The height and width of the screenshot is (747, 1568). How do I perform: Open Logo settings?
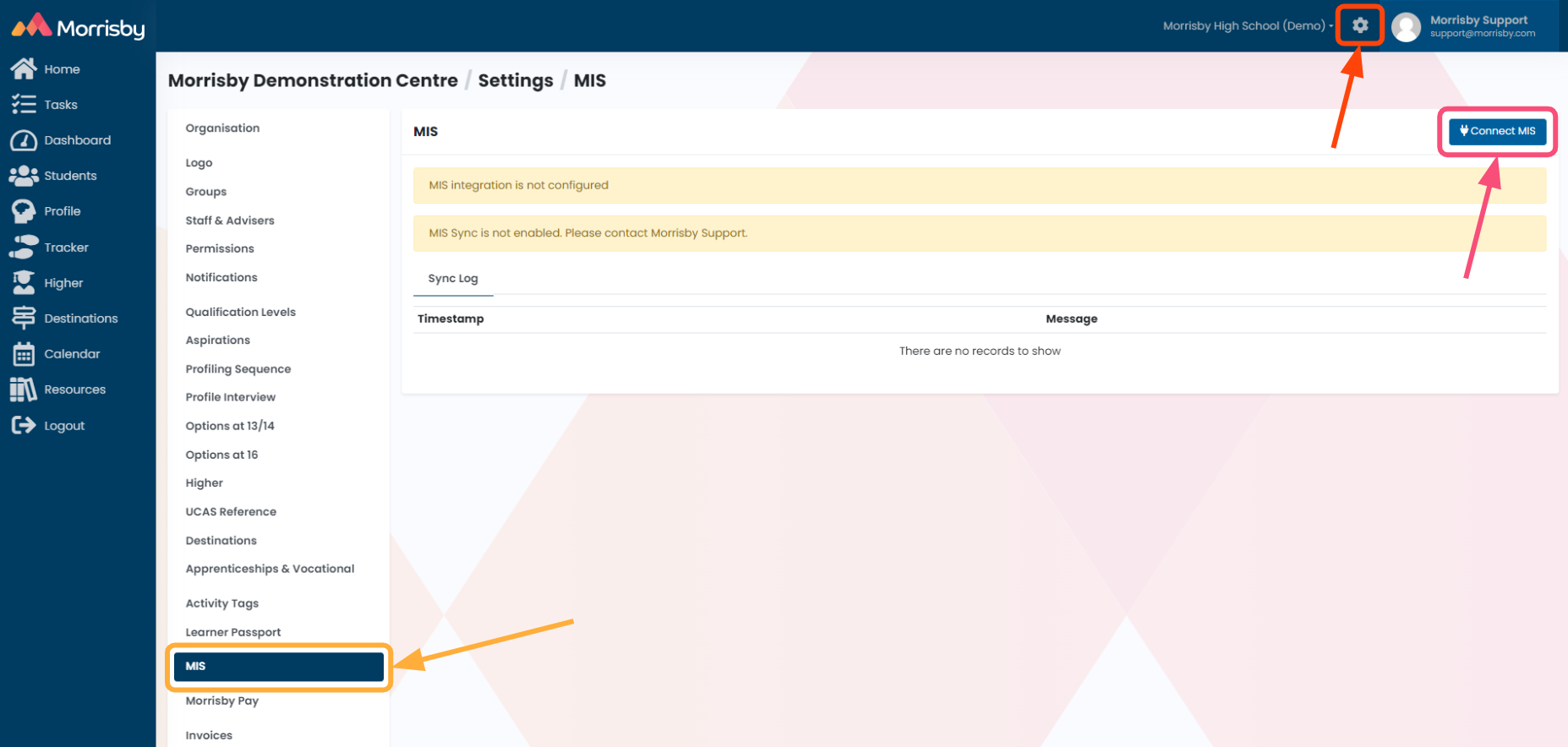click(x=199, y=162)
